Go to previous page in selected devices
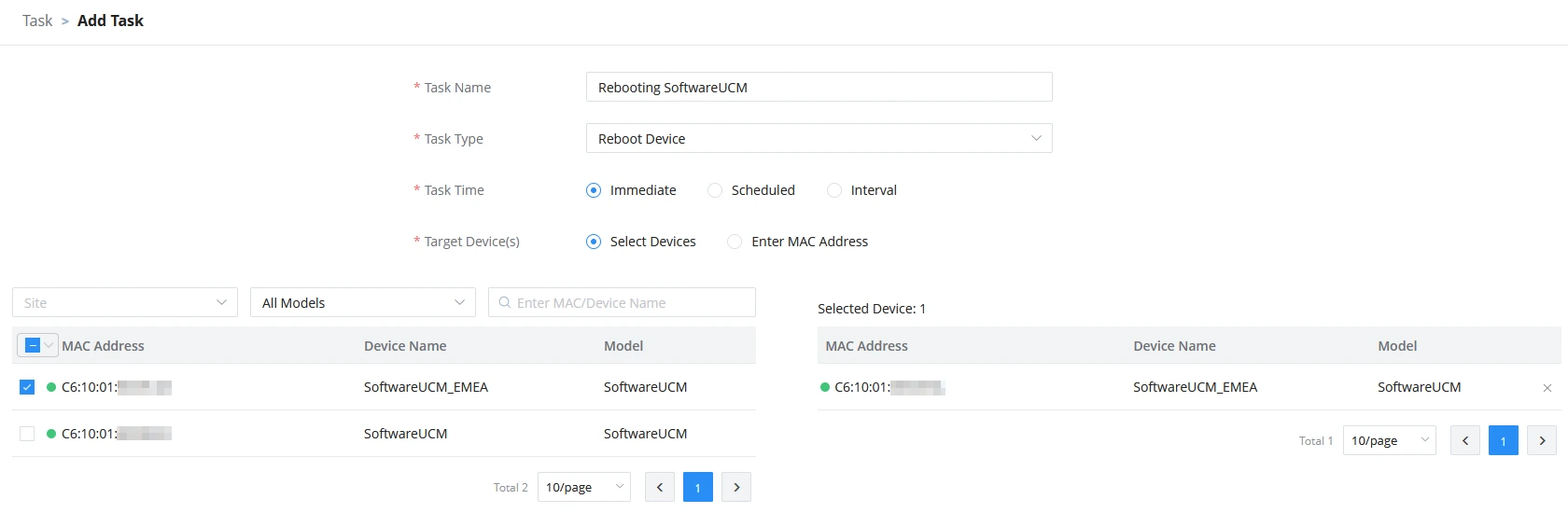1568x513 pixels. coord(1465,440)
